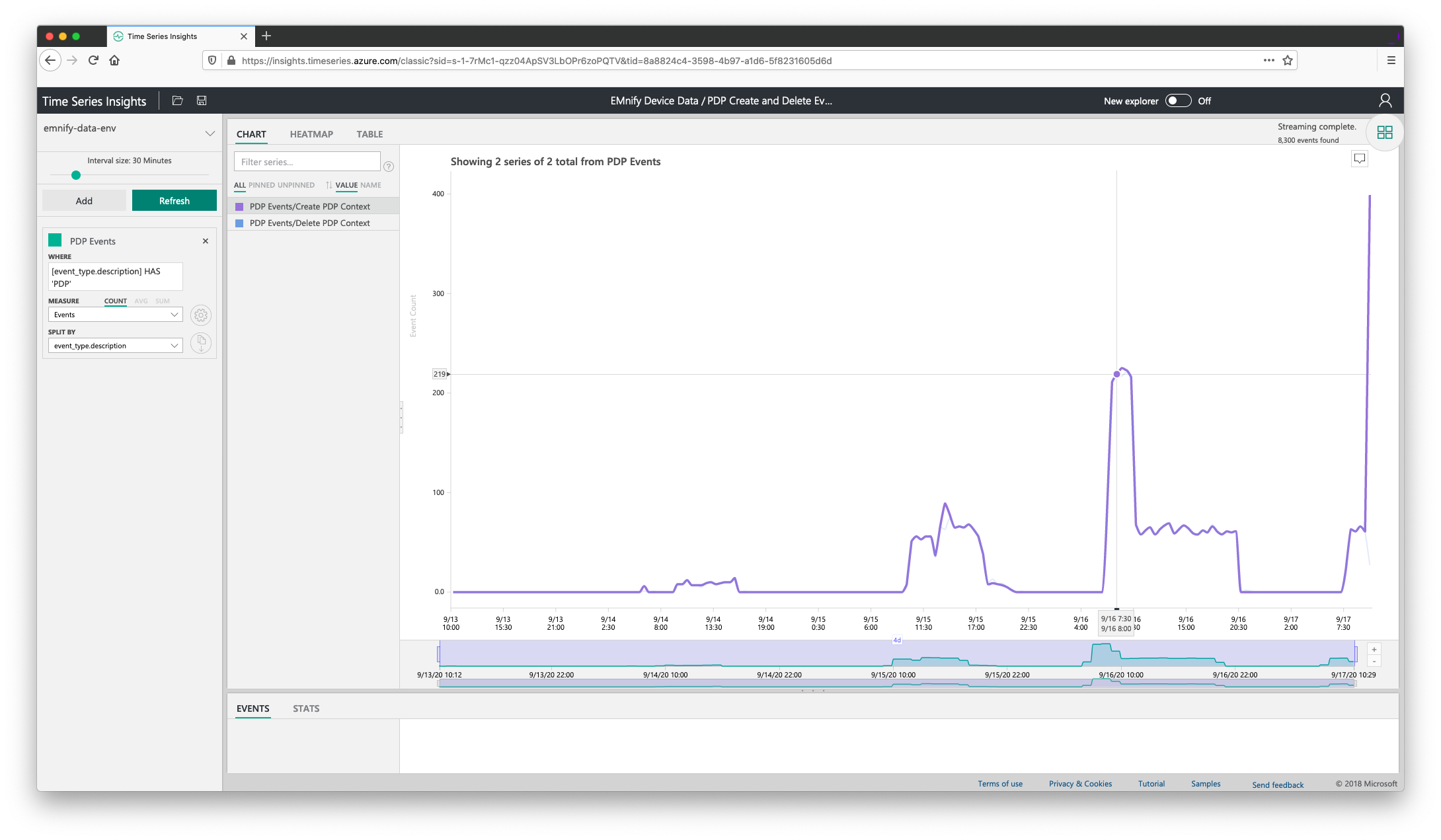
Task: Click the panel collapse handle beside chart
Action: pos(401,418)
